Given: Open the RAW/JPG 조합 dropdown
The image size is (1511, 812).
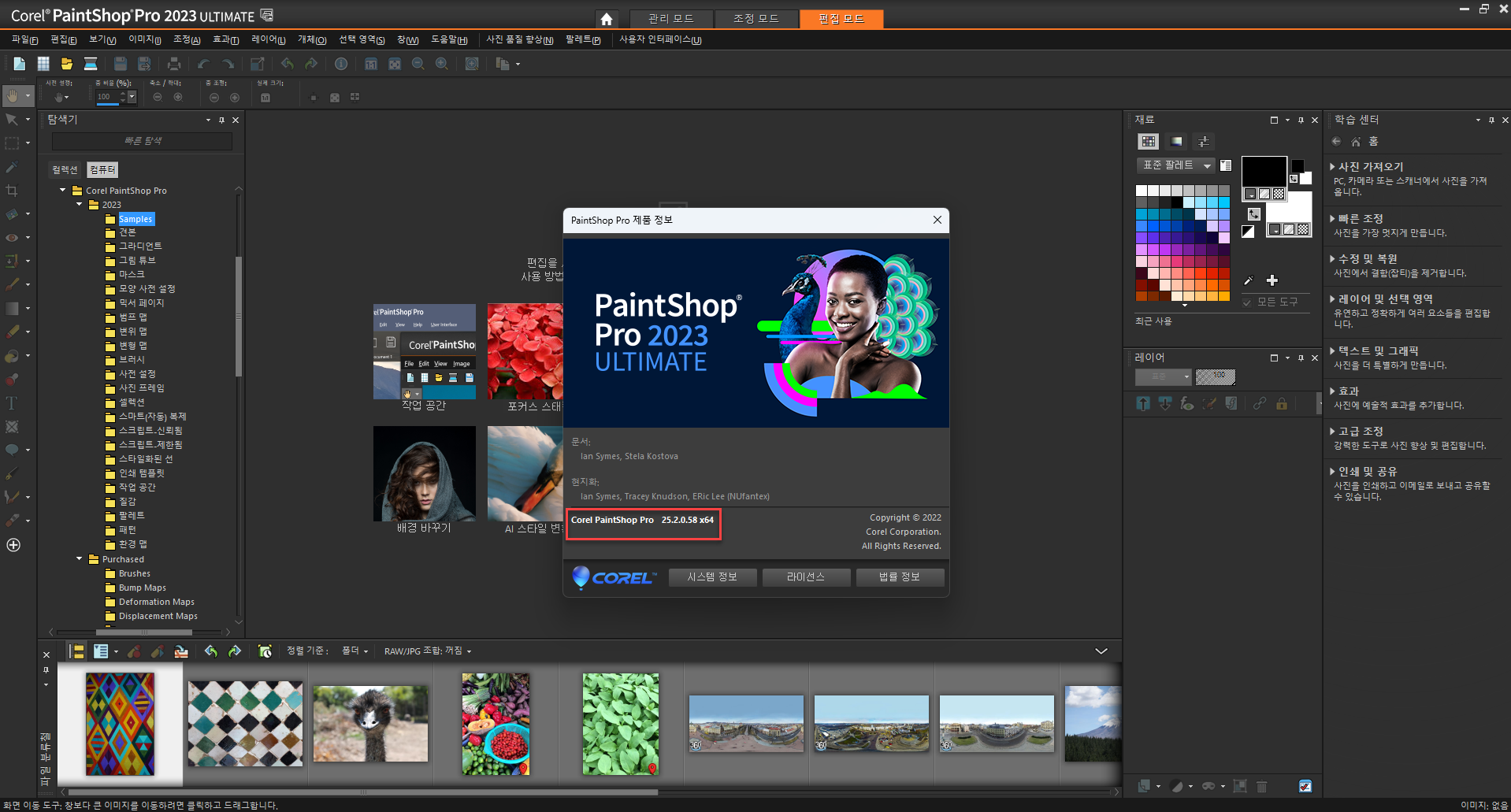Looking at the screenshot, I should [x=428, y=651].
